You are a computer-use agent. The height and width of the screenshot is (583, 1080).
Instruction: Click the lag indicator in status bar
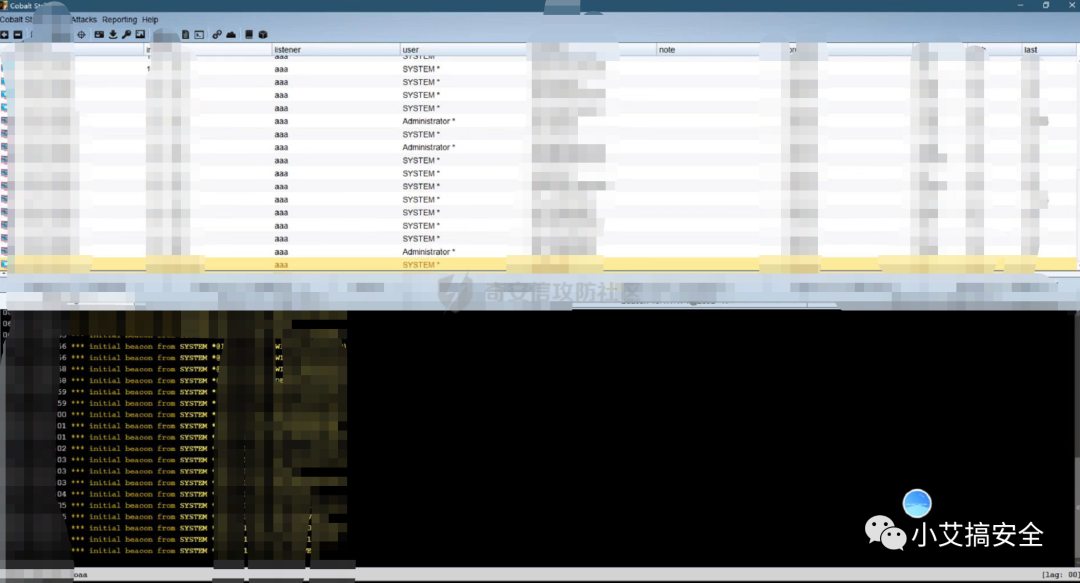tap(1060, 575)
